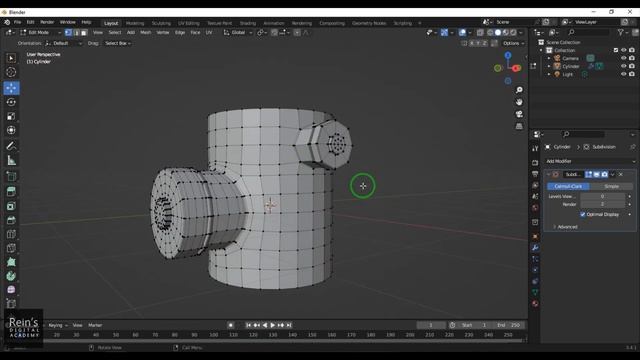This screenshot has height=360, width=640.
Task: Click the outliner search field
Action: coord(588,32)
